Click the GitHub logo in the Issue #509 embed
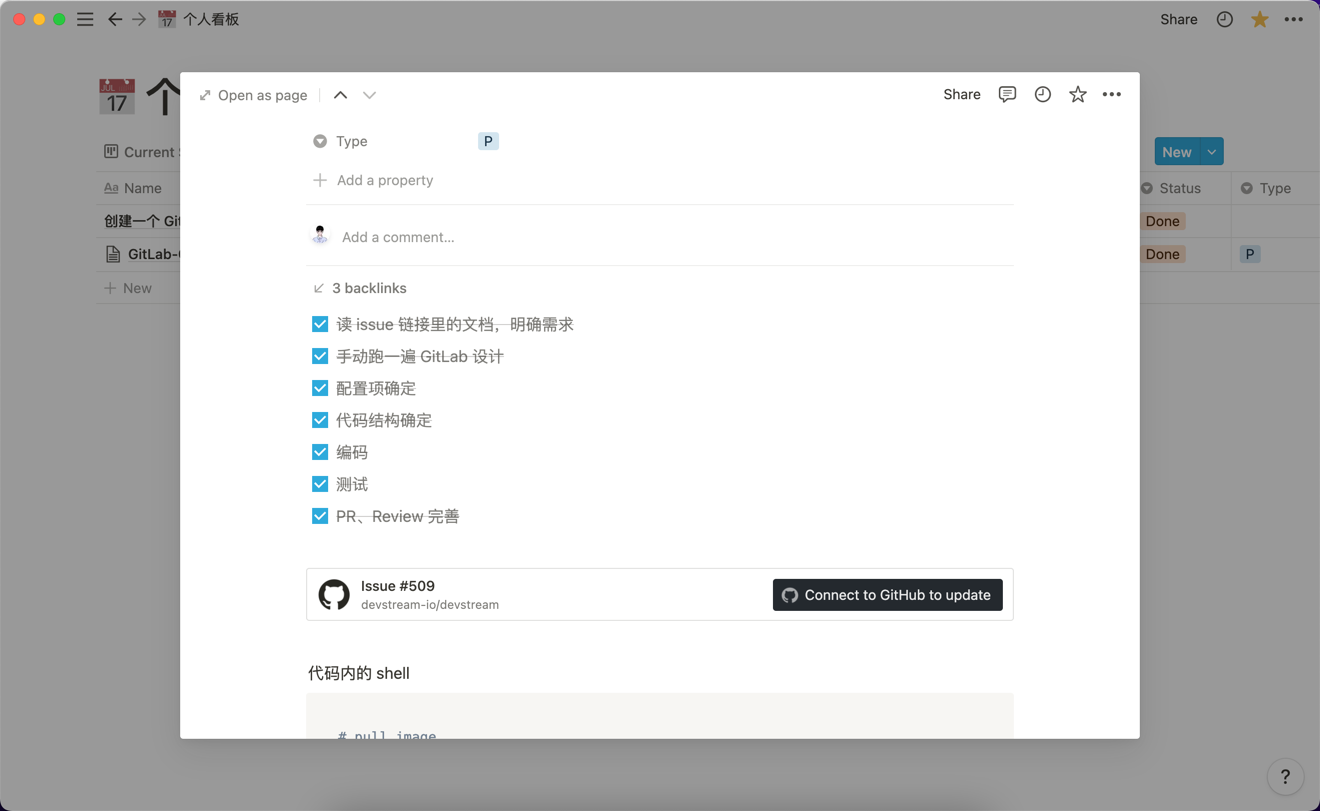1320x811 pixels. (333, 594)
